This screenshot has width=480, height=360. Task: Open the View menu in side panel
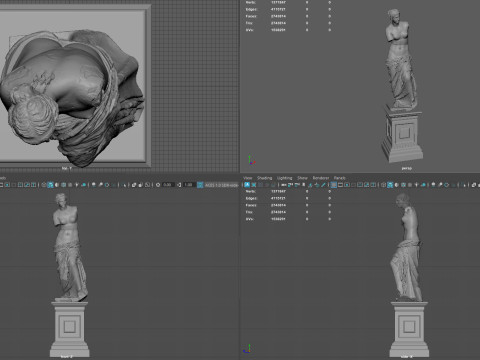coord(248,178)
